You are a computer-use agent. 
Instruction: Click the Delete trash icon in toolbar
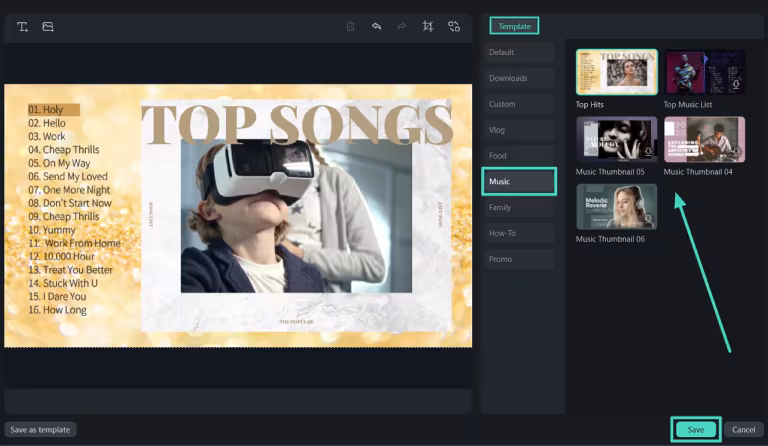coord(350,26)
